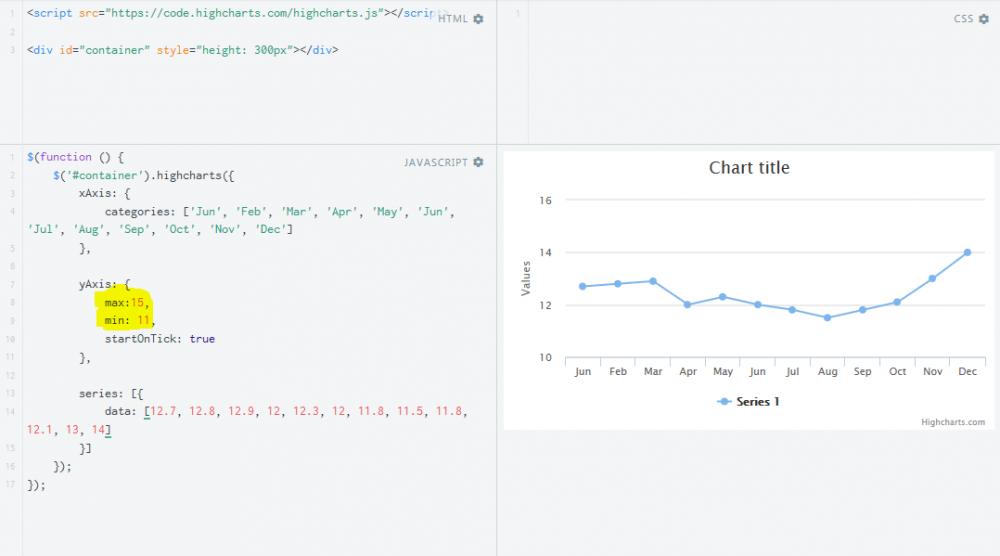The image size is (1000, 556).
Task: Click the 16 label on the y-axis
Action: 545,200
